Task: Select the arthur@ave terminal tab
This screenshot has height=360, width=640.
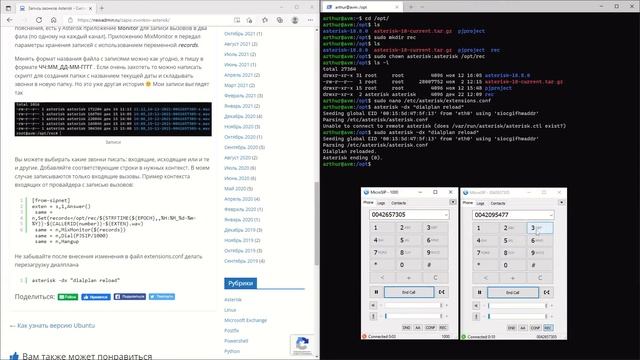Action: 361,7
